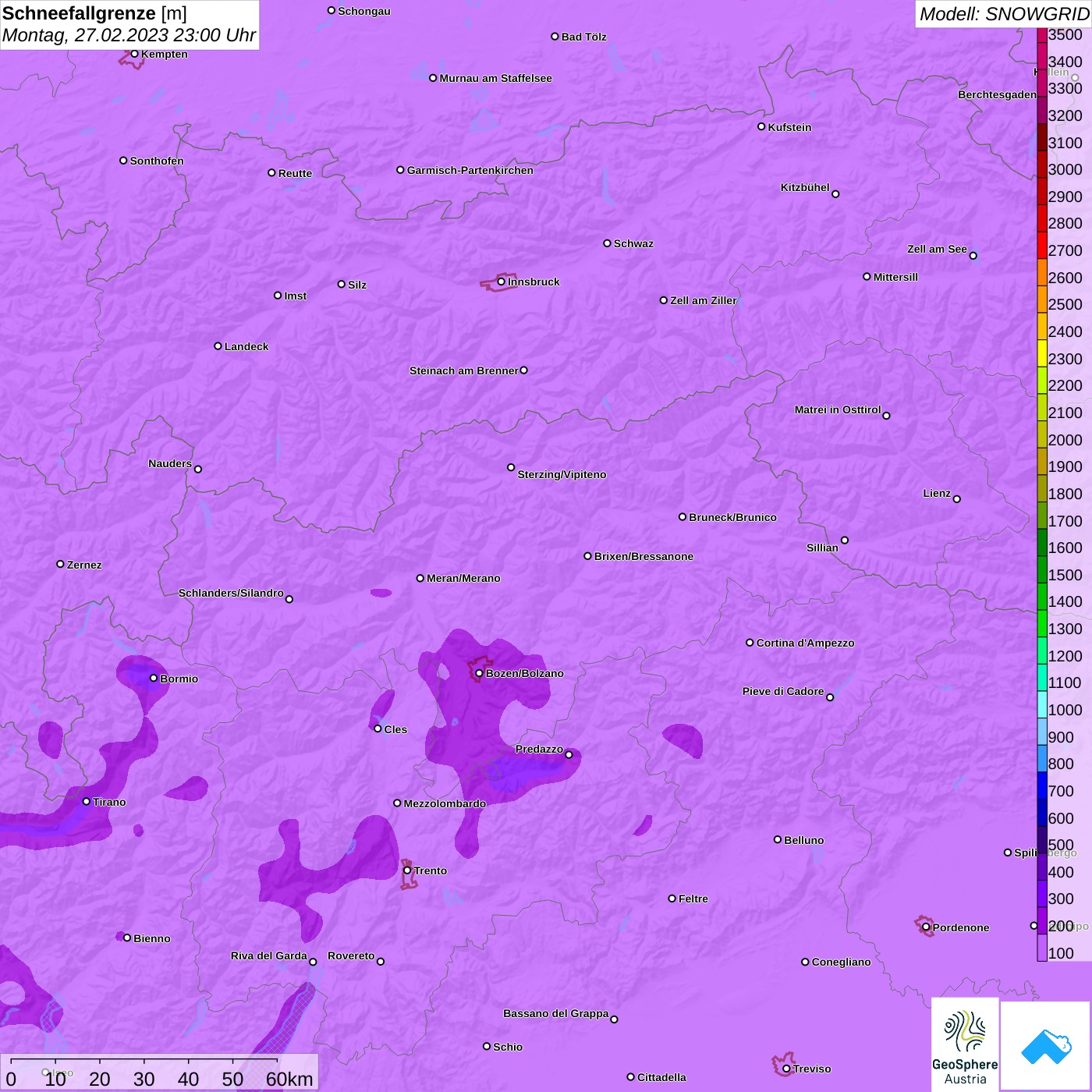Select the Kufstein location marker
This screenshot has width=1092, height=1092.
[761, 126]
